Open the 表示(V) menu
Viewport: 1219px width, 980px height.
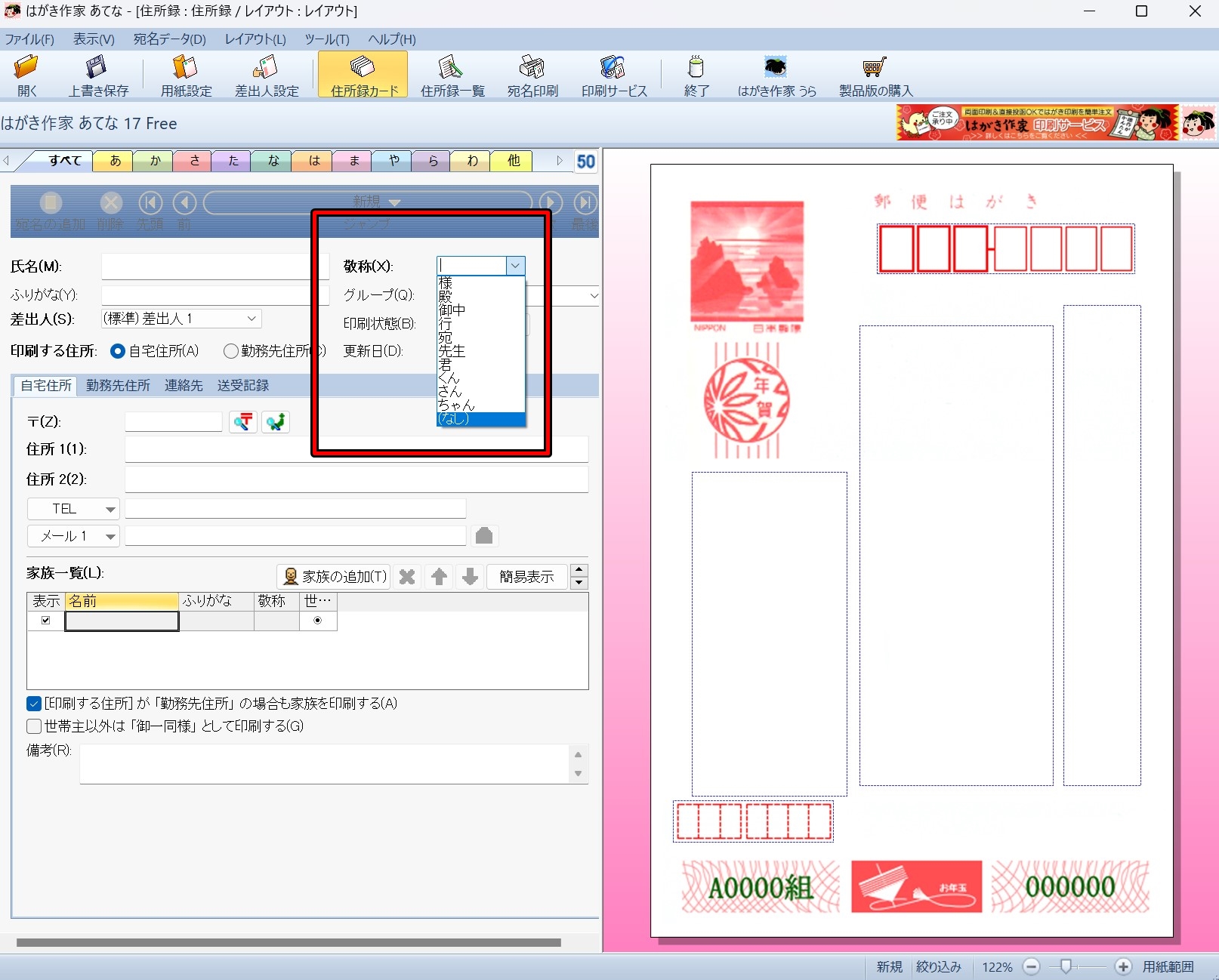point(94,39)
